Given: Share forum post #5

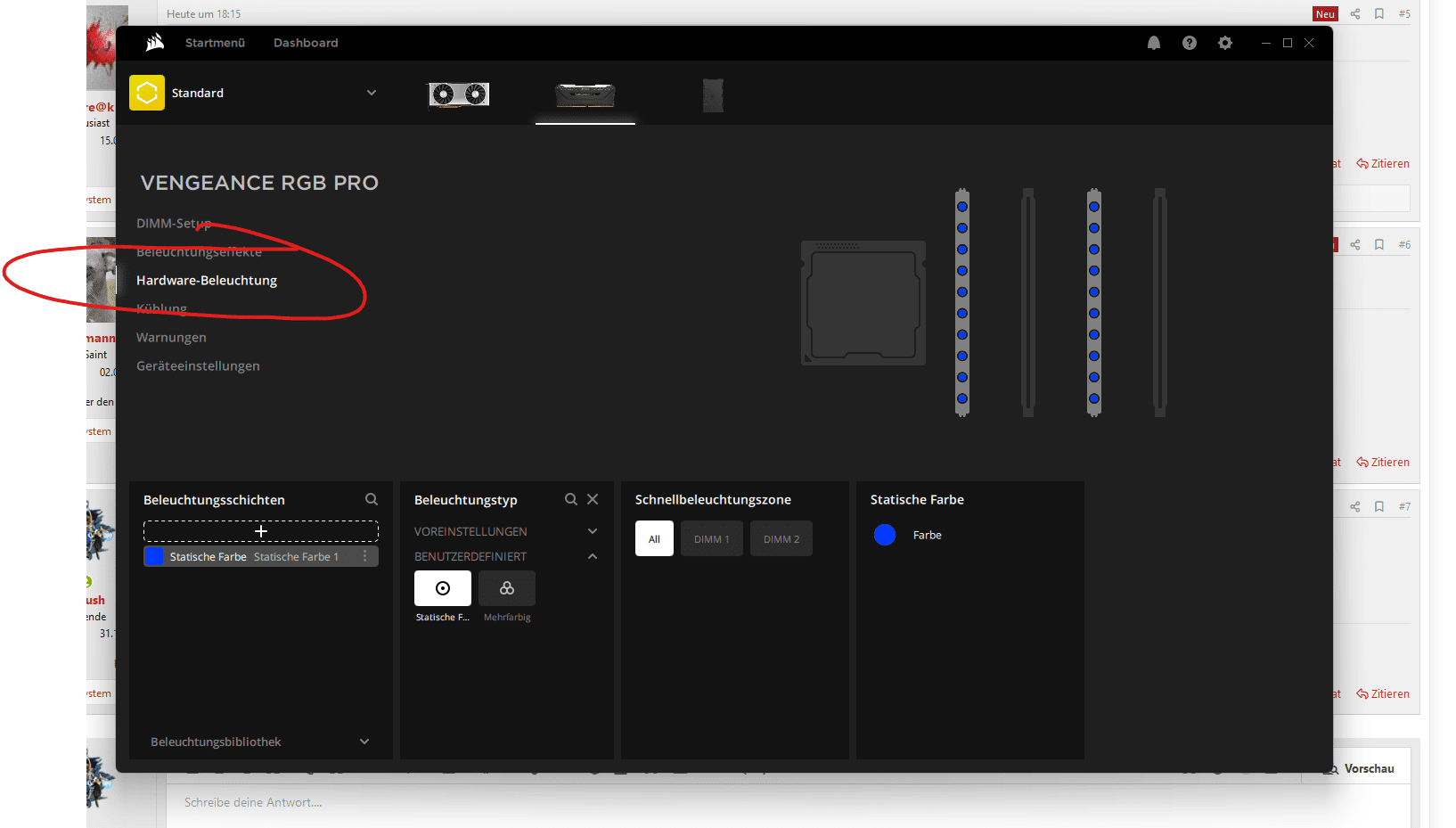Looking at the screenshot, I should pyautogui.click(x=1355, y=13).
